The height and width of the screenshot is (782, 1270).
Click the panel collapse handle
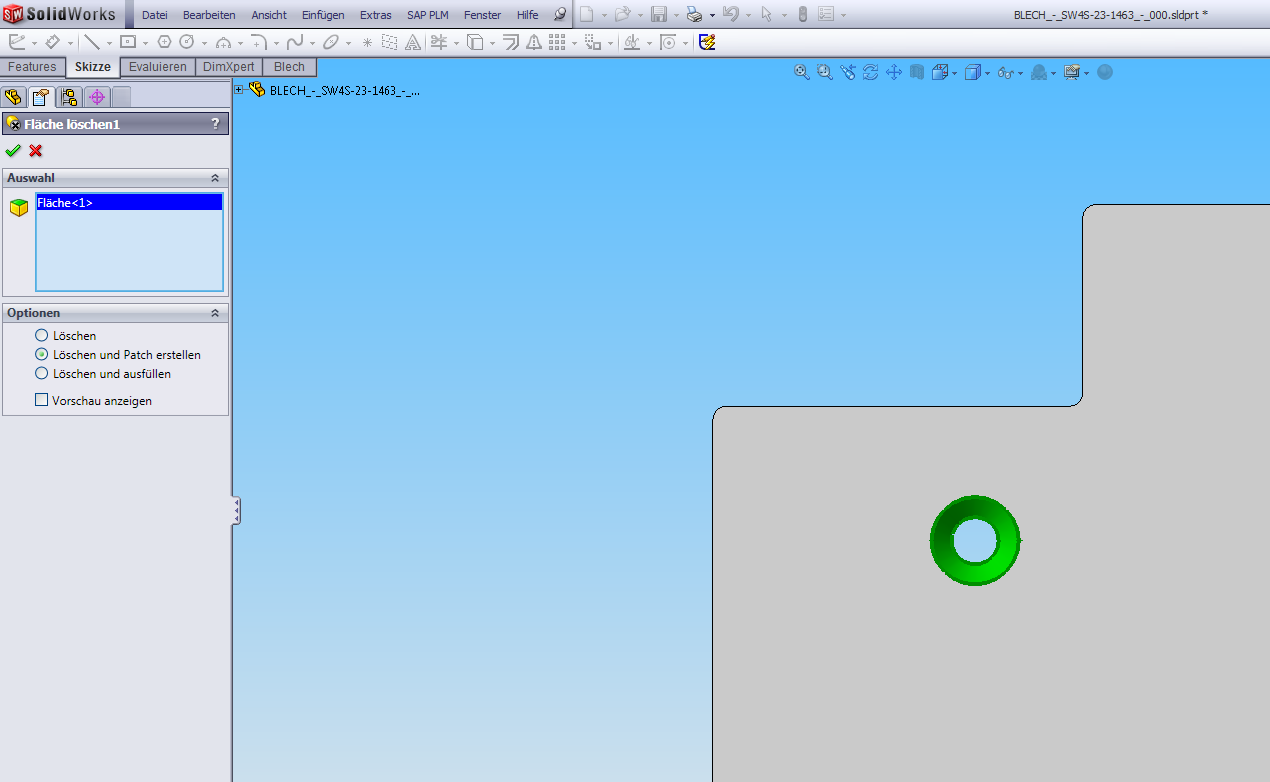pos(236,511)
